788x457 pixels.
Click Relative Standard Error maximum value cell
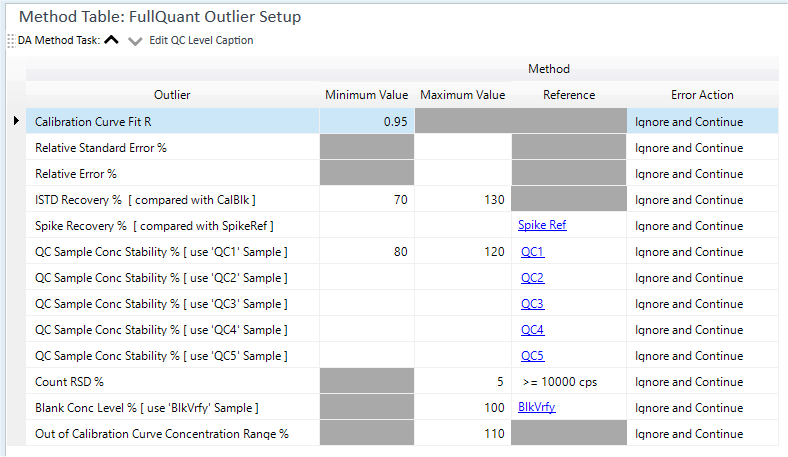pos(463,147)
